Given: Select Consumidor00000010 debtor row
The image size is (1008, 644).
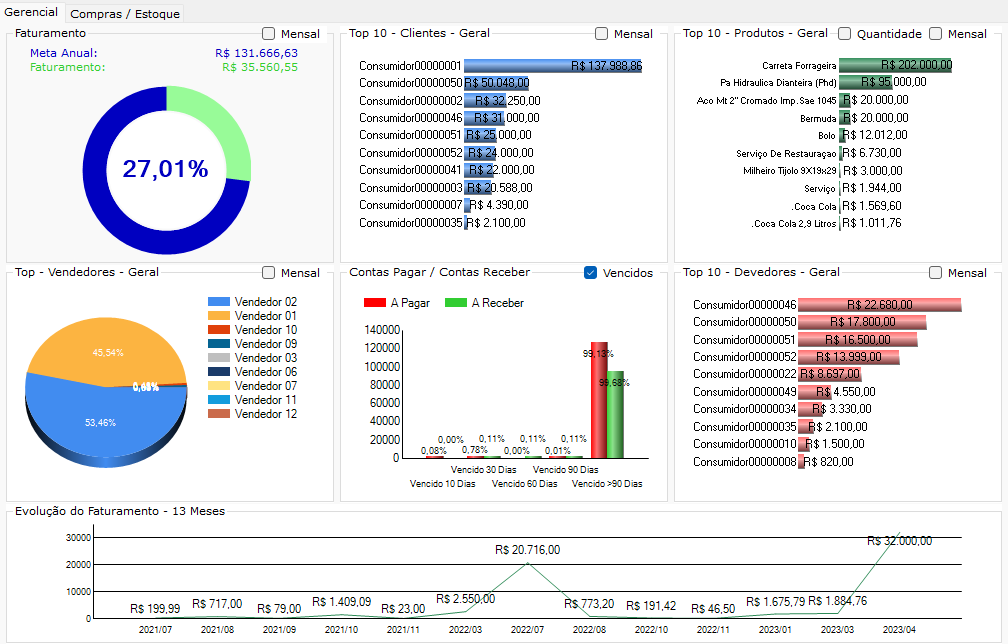Looking at the screenshot, I should click(778, 444).
